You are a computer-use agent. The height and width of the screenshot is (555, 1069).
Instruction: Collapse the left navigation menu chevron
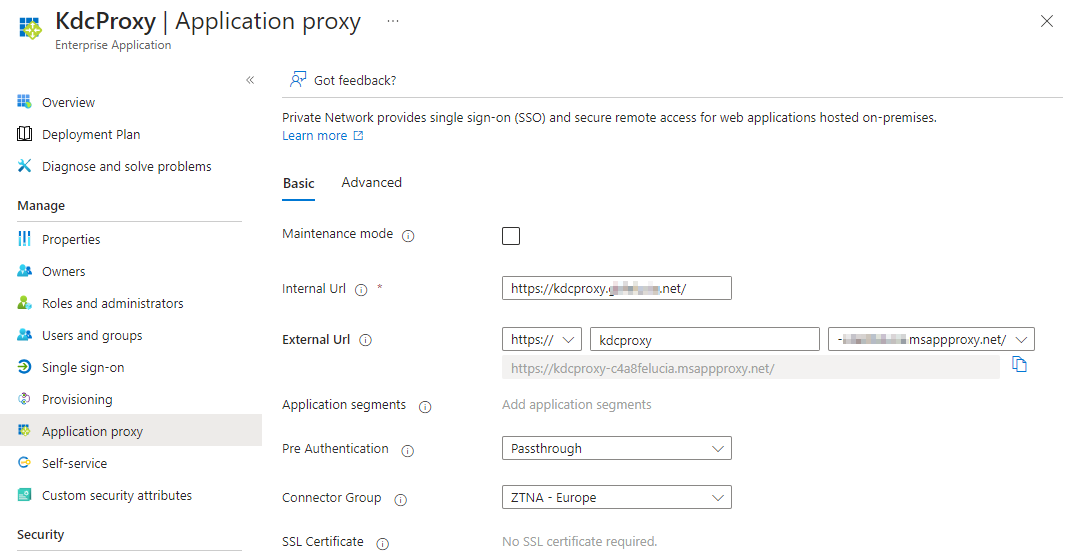coord(250,80)
